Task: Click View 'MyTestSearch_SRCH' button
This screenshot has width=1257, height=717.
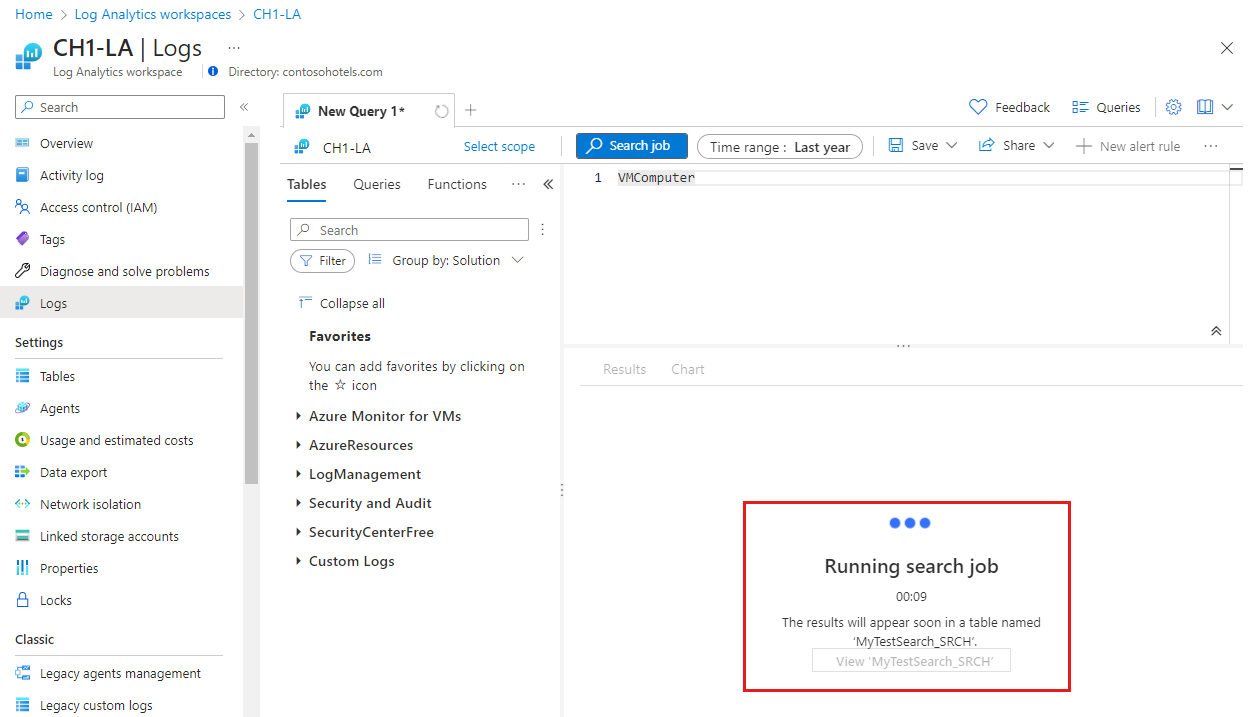Action: tap(911, 661)
